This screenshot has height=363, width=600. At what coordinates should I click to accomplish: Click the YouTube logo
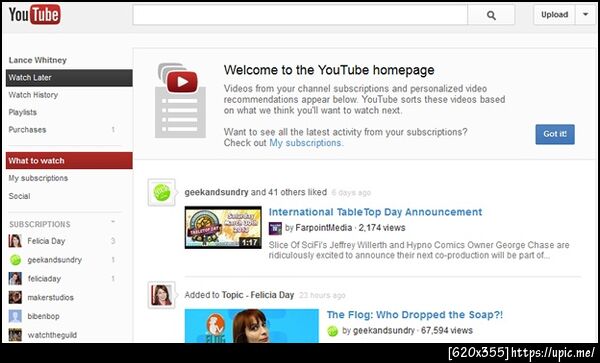tap(34, 15)
